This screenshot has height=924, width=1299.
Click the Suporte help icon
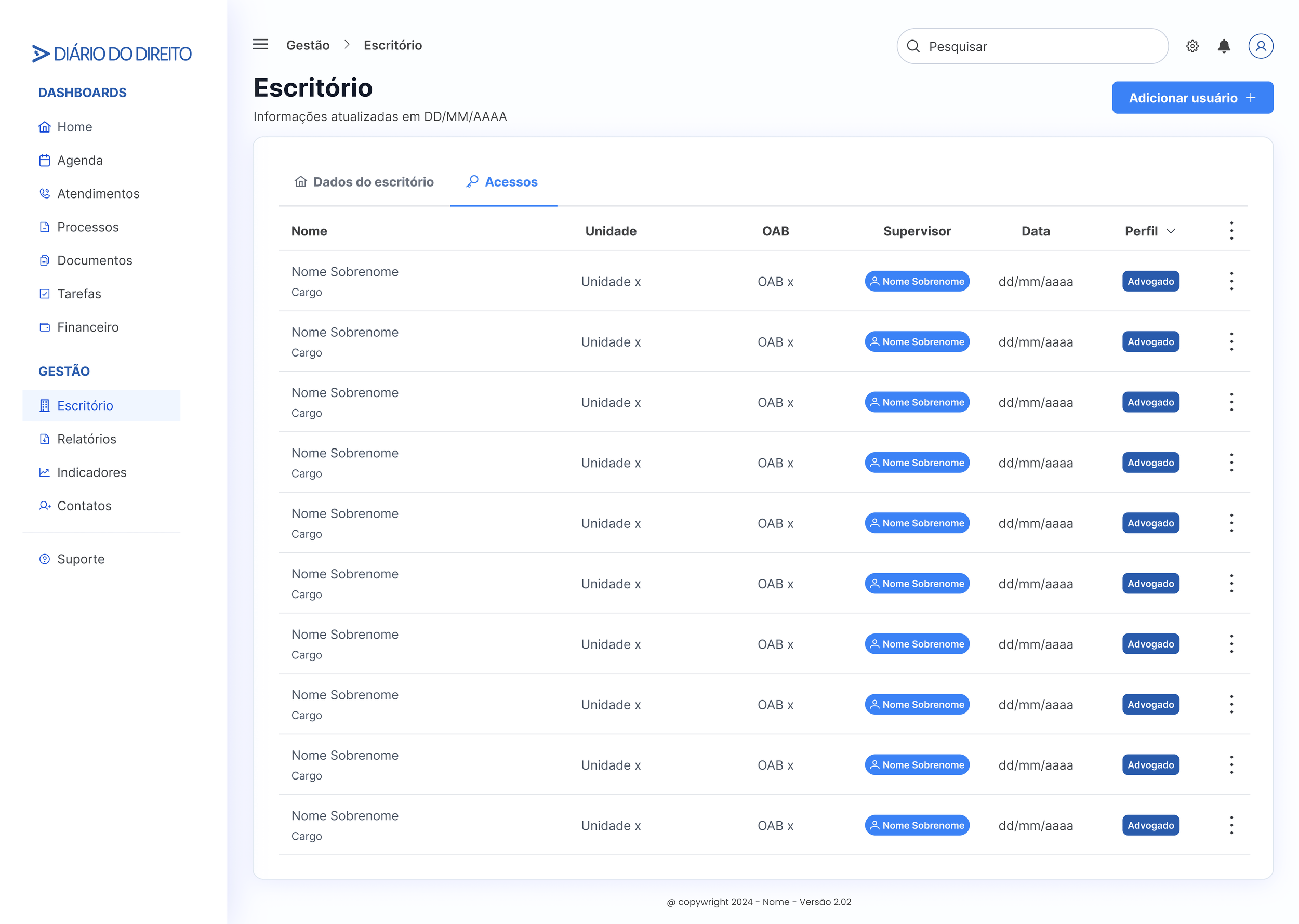pyautogui.click(x=44, y=559)
